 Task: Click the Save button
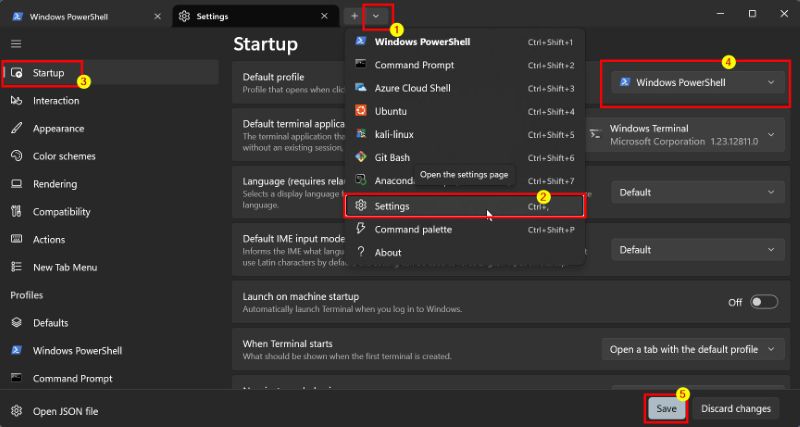[666, 408]
